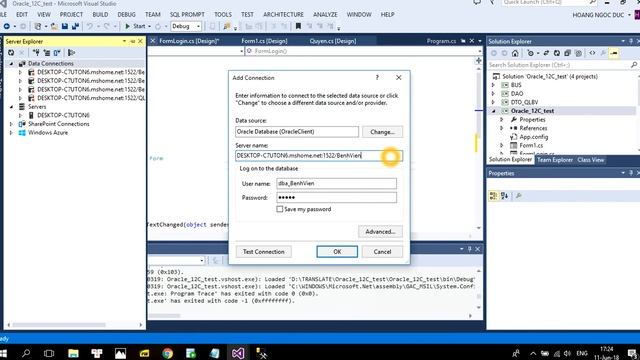Click the Search Solution Explorer box
The height and width of the screenshot is (360, 640).
(559, 65)
